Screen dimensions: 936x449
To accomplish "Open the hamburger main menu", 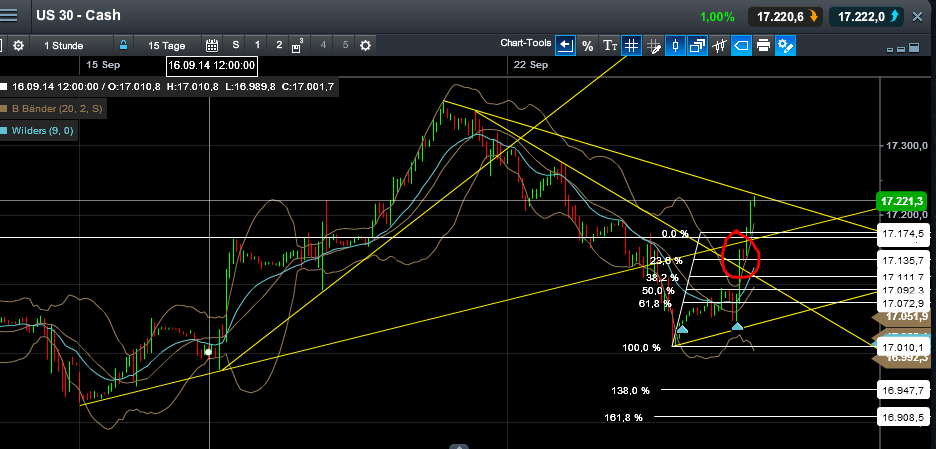I will point(8,16).
